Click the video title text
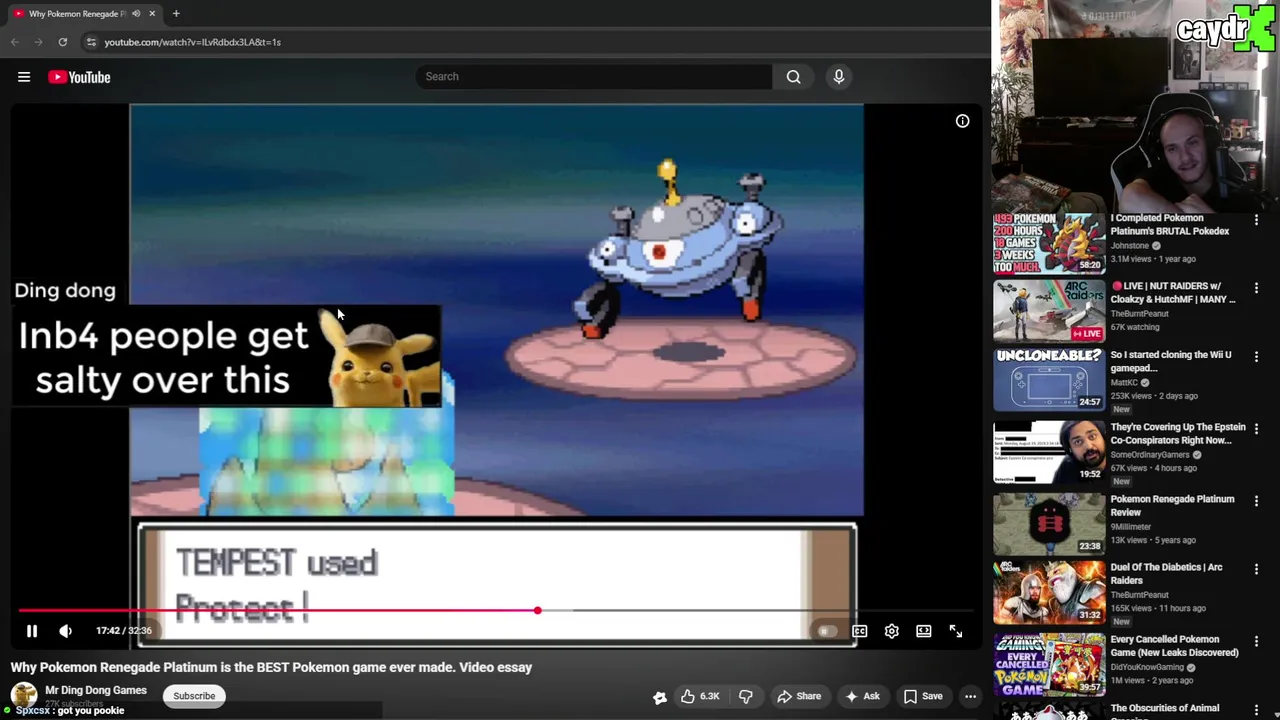 click(271, 667)
